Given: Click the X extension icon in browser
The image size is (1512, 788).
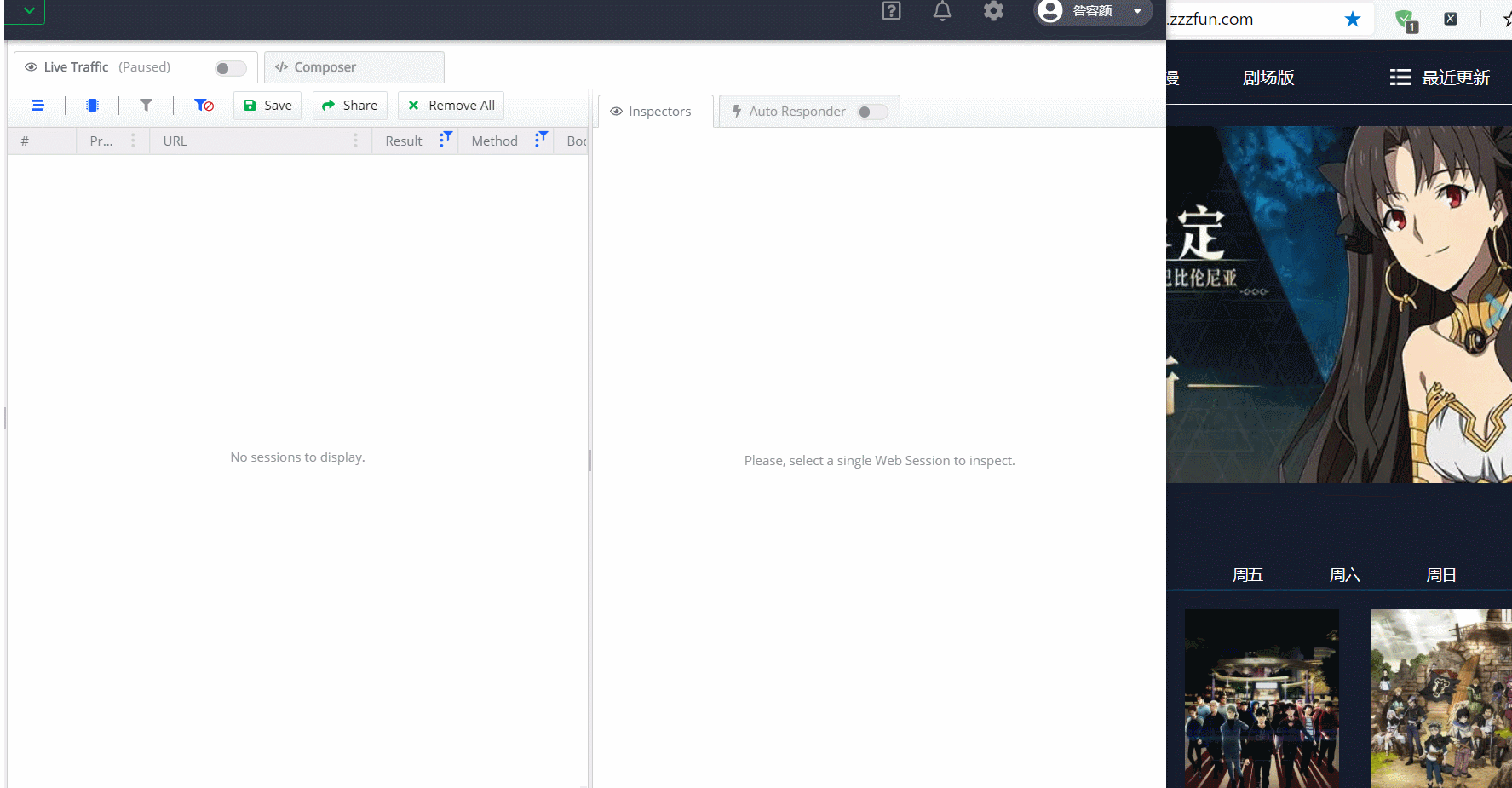Looking at the screenshot, I should coord(1451,19).
